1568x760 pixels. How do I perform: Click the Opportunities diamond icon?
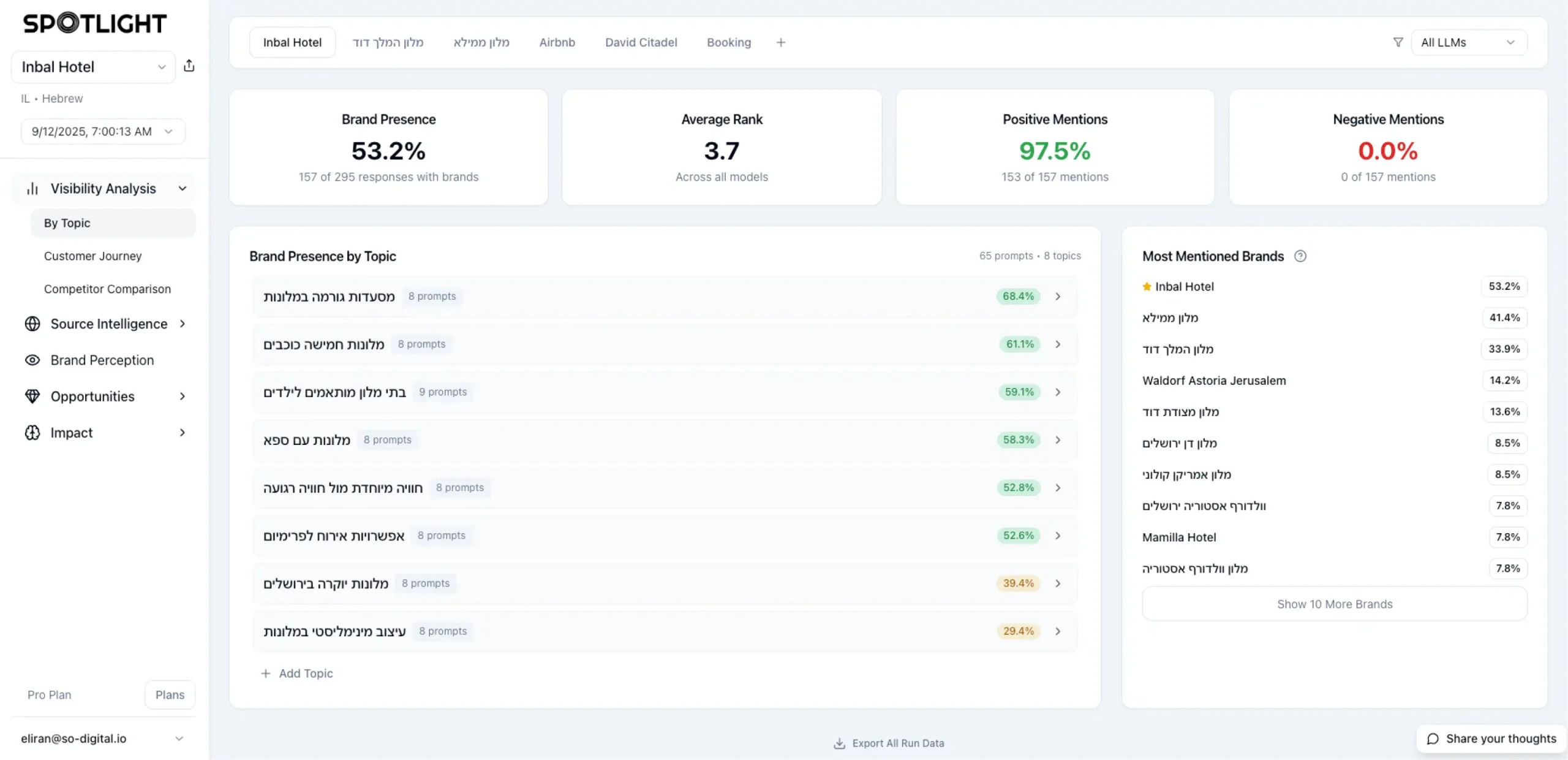[32, 397]
